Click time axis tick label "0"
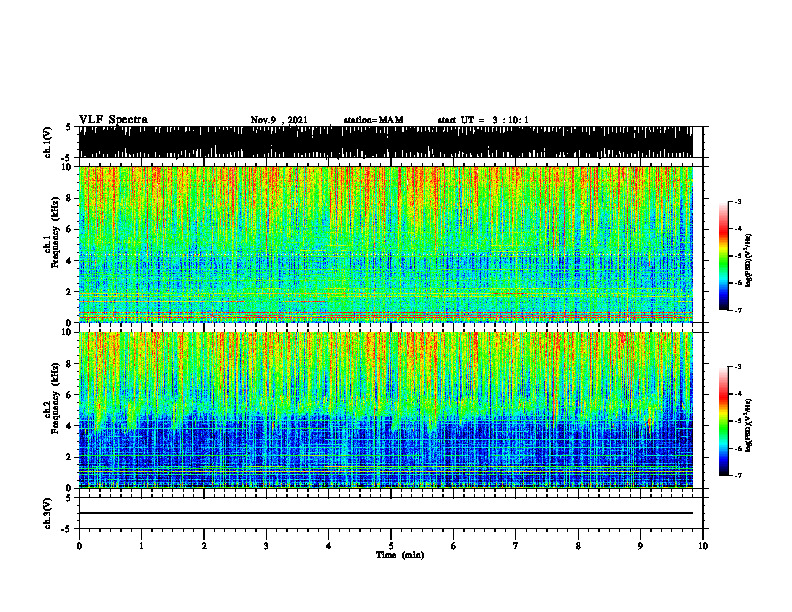792x612 pixels. click(x=79, y=546)
